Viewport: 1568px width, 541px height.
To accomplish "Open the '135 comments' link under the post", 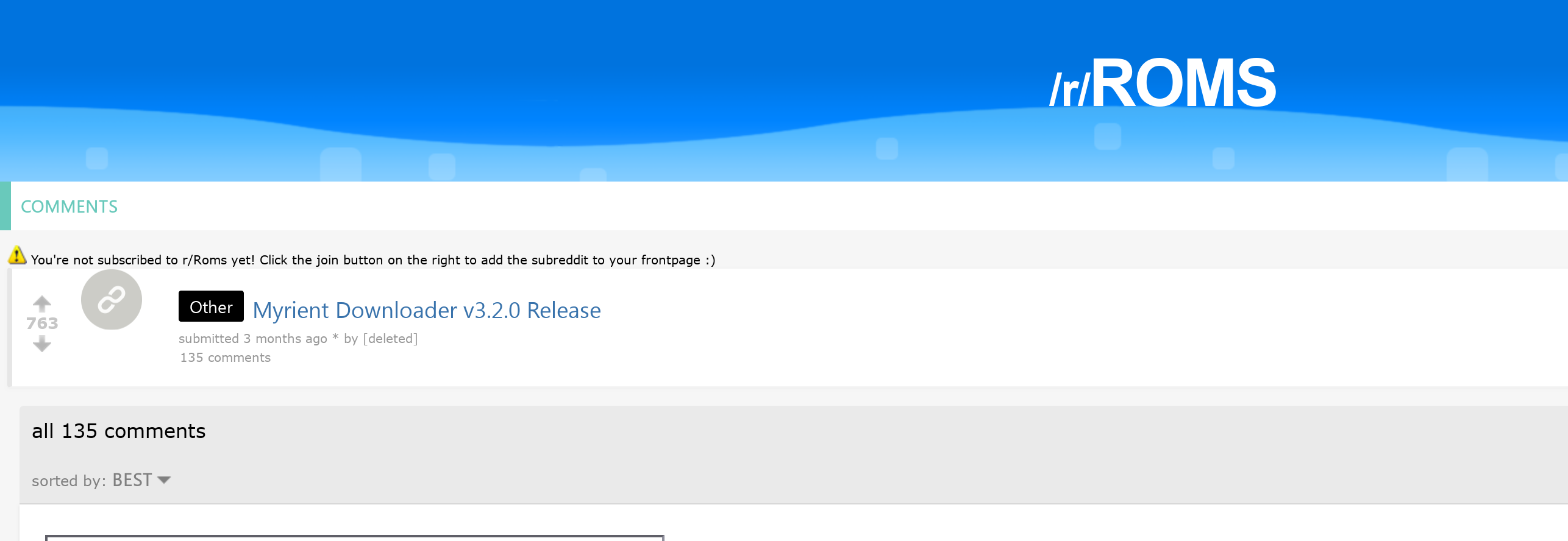I will [226, 358].
